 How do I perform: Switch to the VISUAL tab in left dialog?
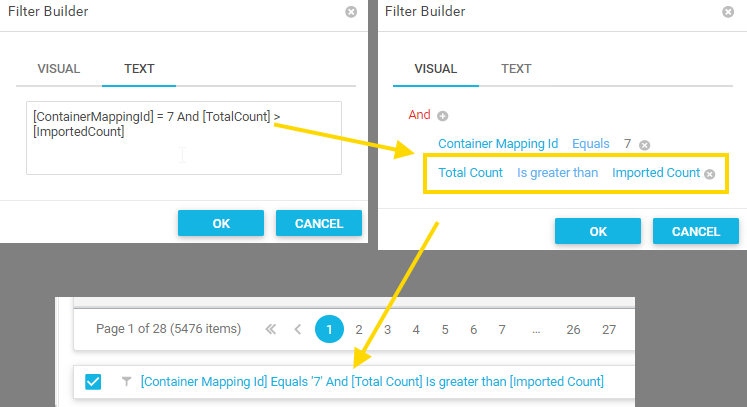(58, 69)
